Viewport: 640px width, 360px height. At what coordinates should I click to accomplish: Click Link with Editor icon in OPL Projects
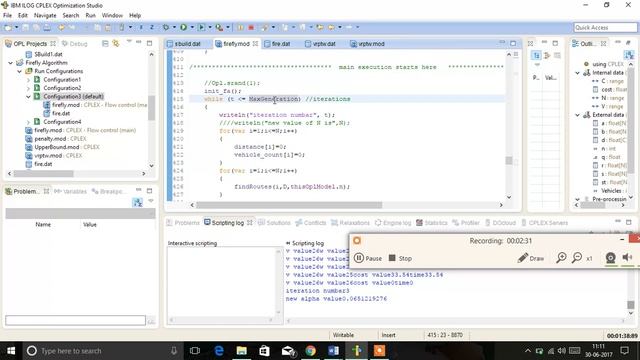point(116,43)
